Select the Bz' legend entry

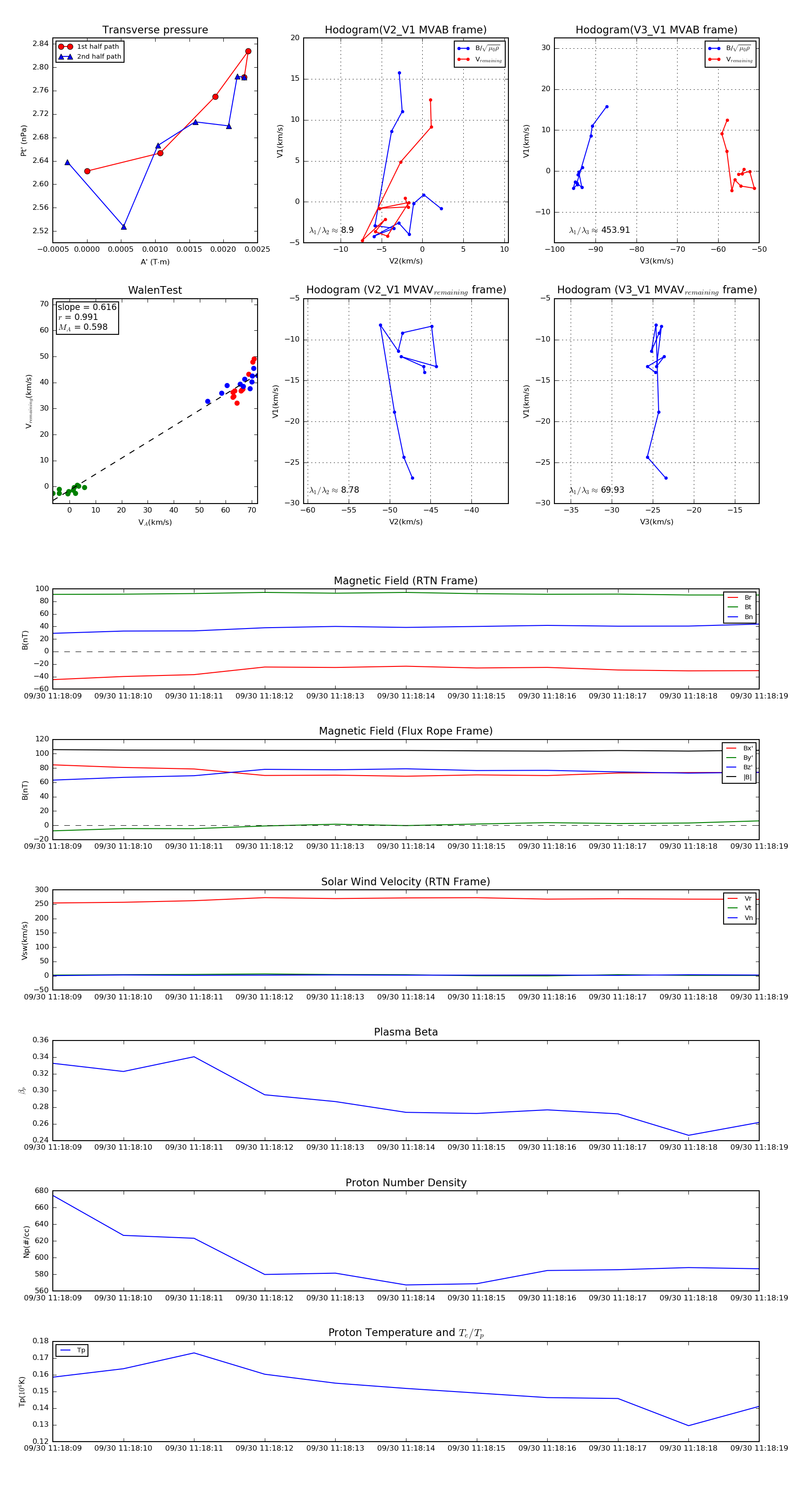[x=739, y=768]
